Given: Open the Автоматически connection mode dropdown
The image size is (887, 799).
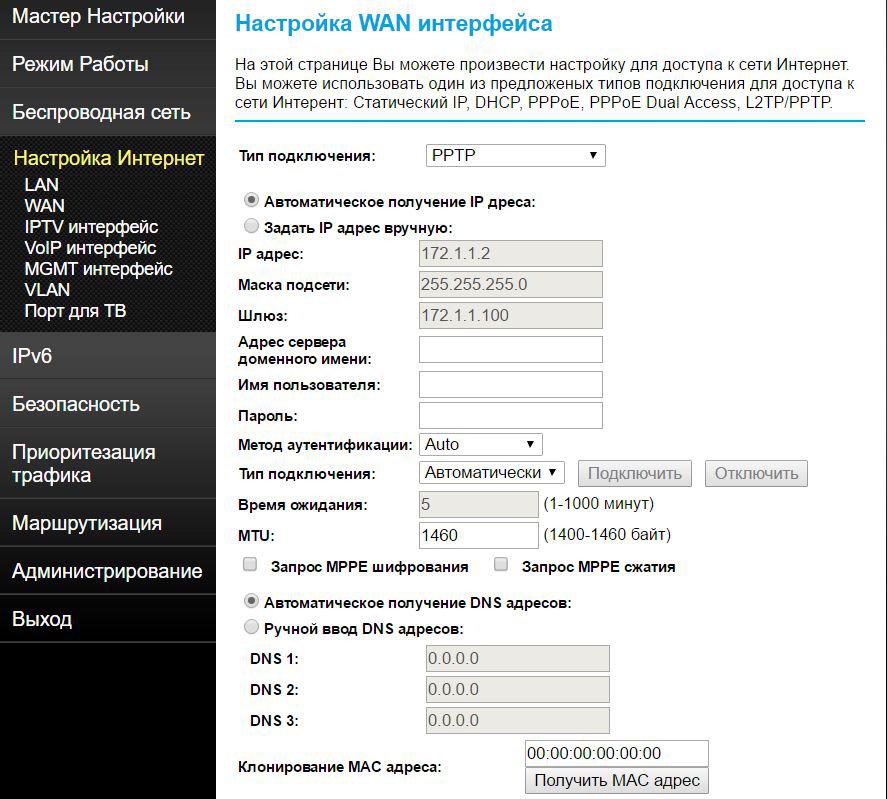Looking at the screenshot, I should [492, 472].
